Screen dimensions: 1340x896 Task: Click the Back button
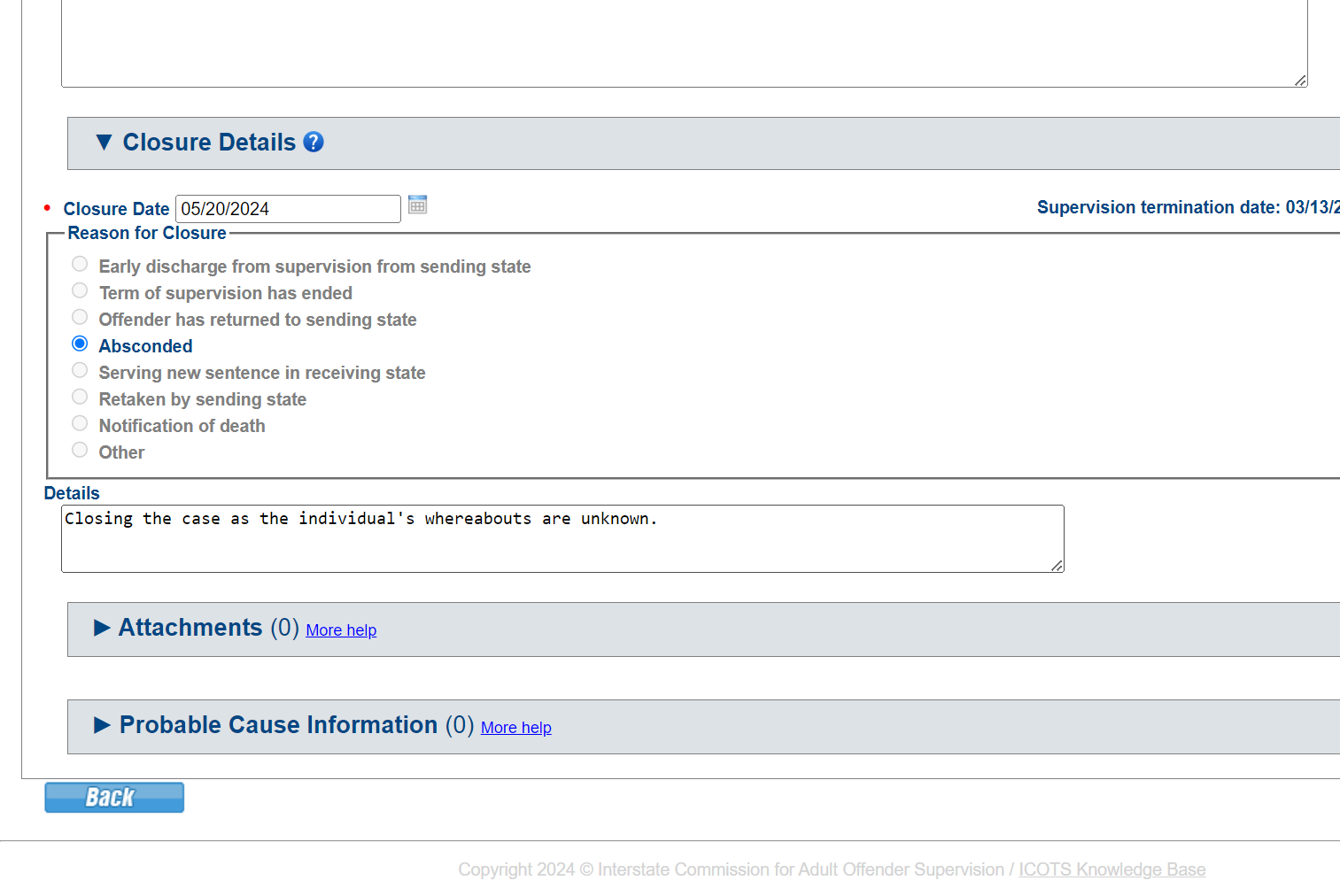point(114,797)
